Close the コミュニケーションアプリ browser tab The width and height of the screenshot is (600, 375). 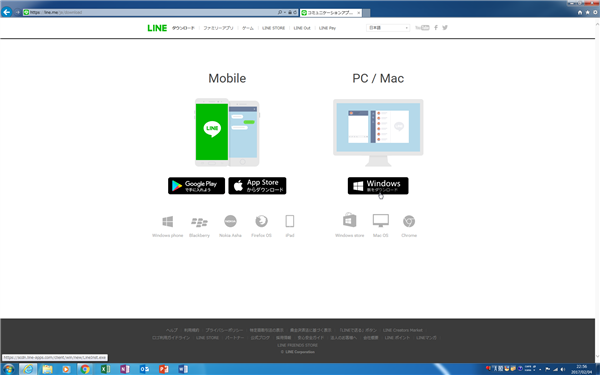click(359, 13)
